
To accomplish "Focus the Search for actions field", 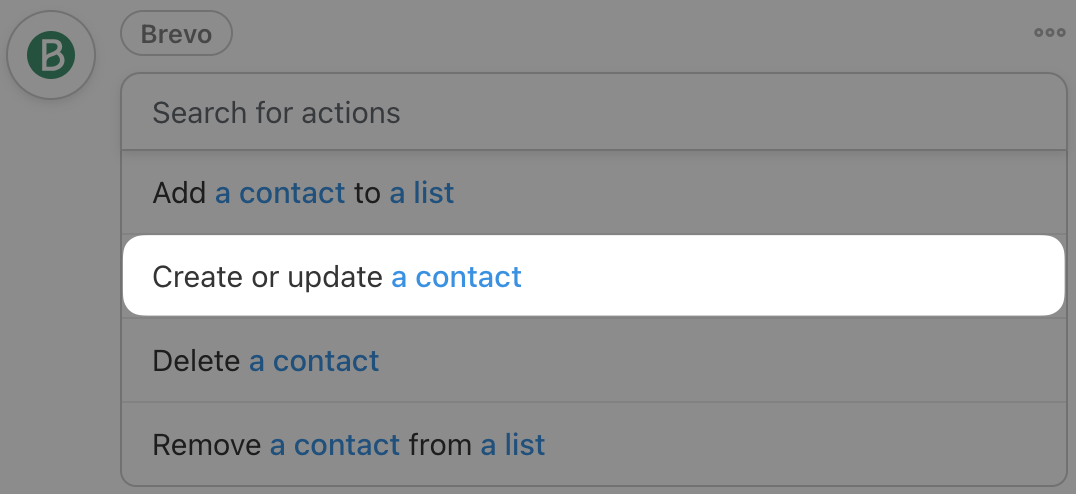I will [x=593, y=113].
